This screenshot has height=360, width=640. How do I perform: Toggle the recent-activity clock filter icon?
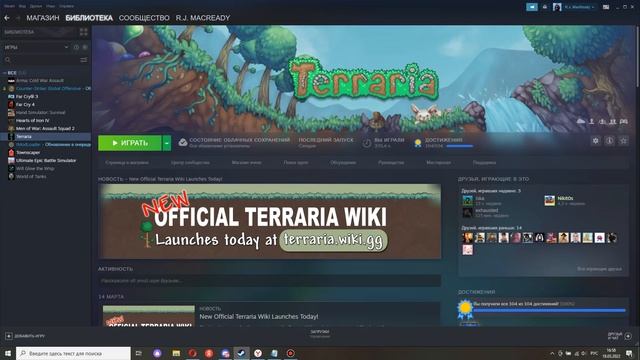click(76, 47)
